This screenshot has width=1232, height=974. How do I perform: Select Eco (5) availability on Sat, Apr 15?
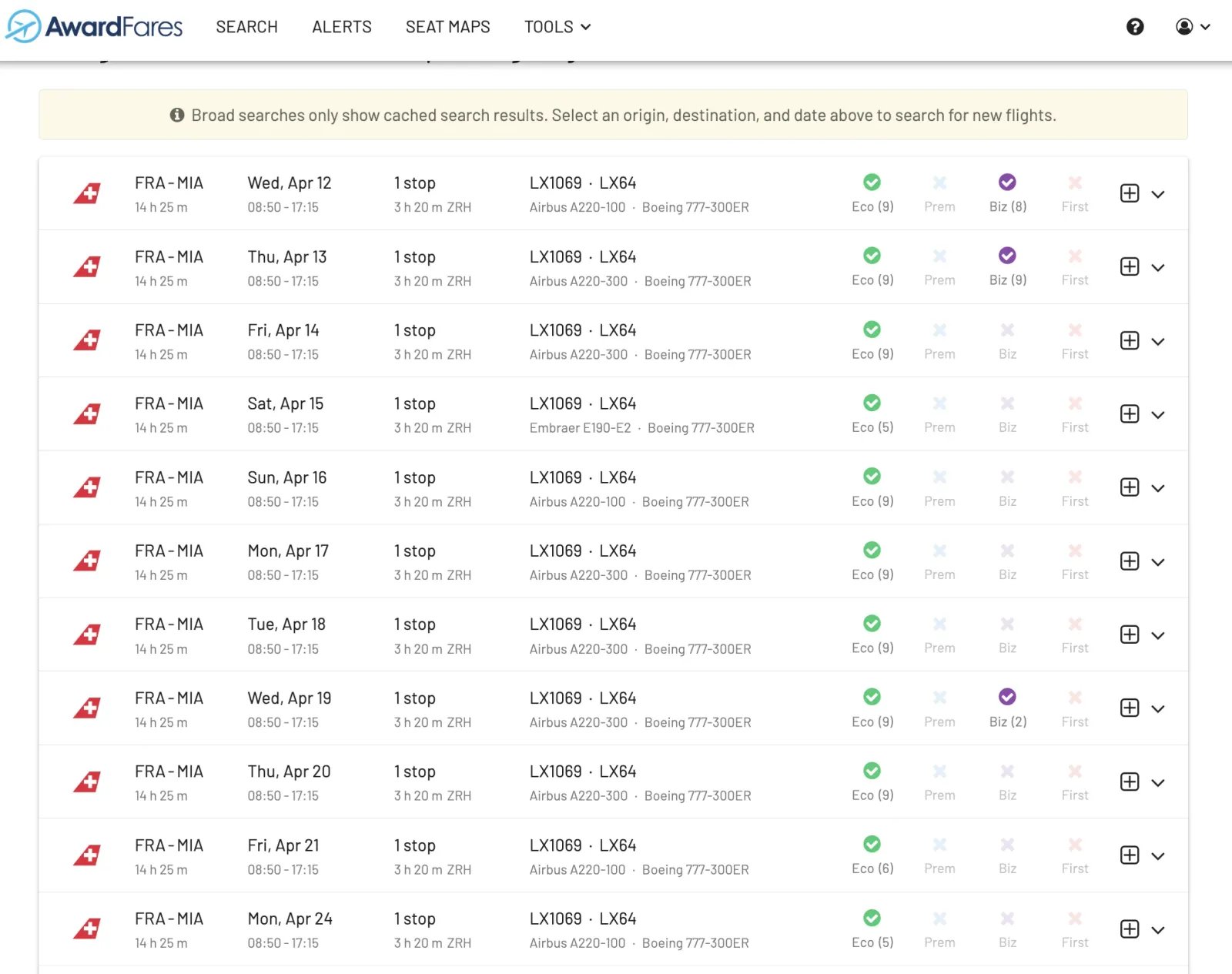(872, 414)
